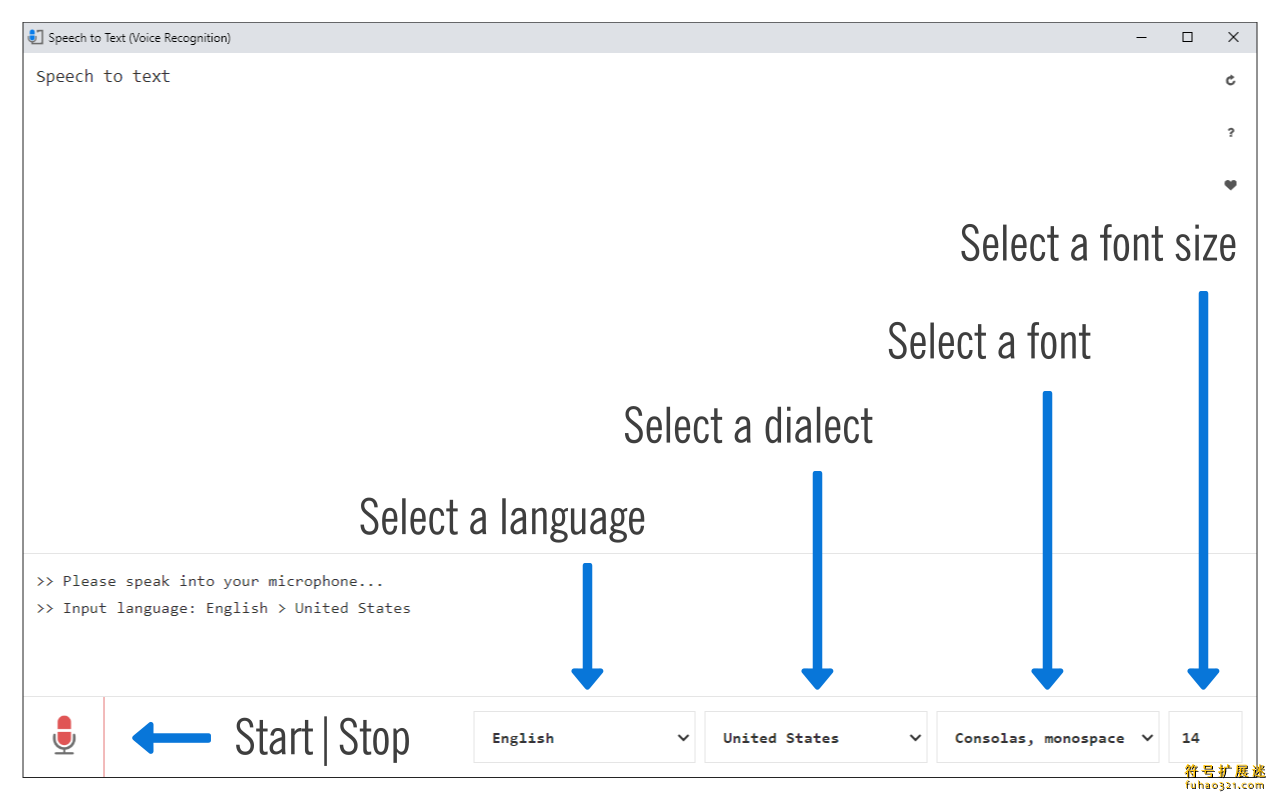The height and width of the screenshot is (800, 1280).
Task: Open the English language dropdown
Action: [x=584, y=737]
